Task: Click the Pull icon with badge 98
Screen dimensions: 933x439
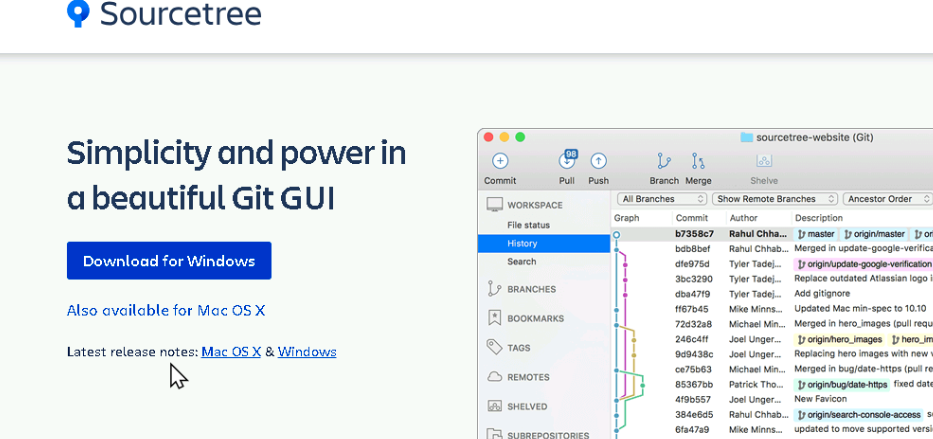Action: 567,159
